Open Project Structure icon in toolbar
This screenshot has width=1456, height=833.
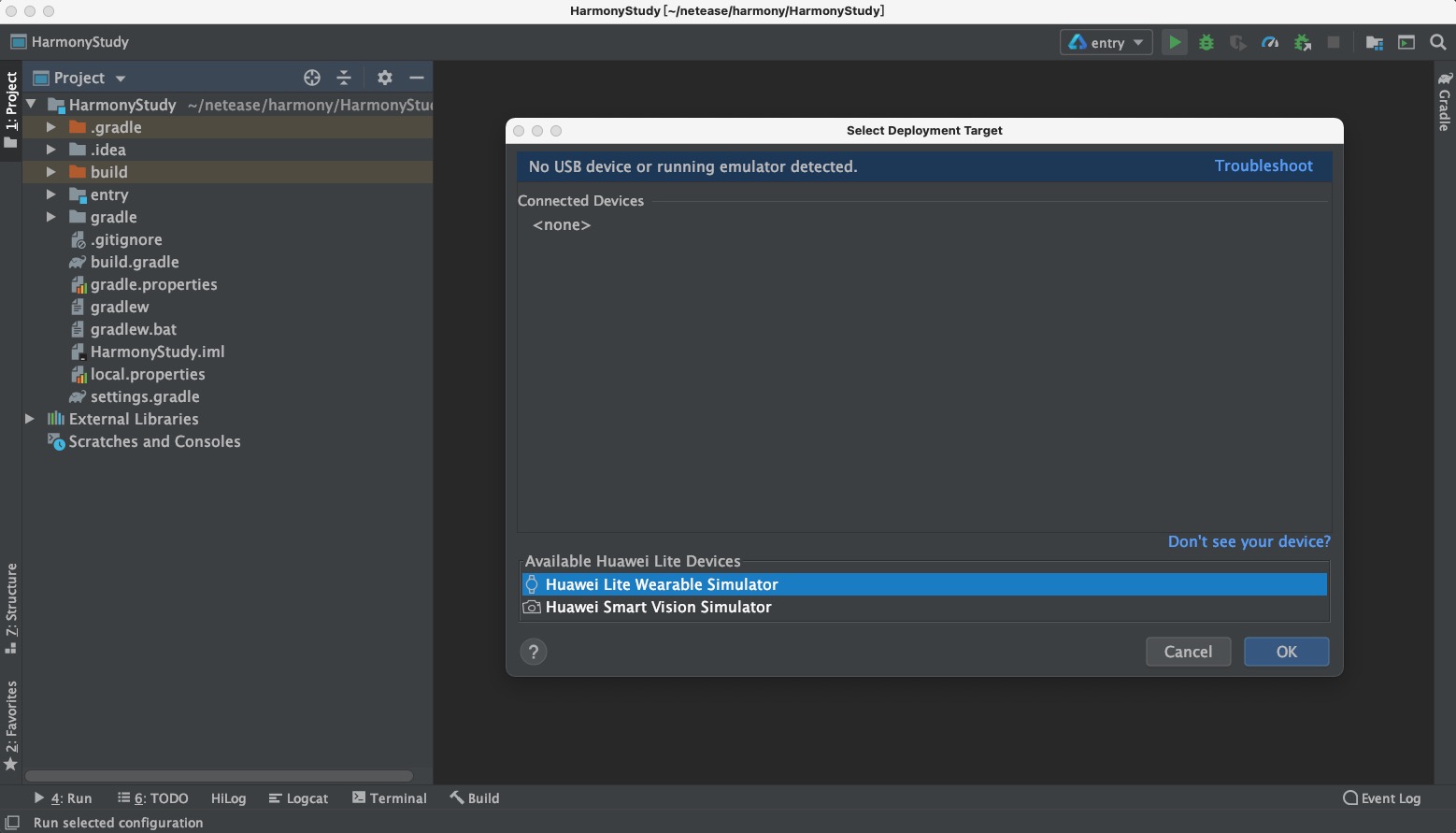(1375, 42)
